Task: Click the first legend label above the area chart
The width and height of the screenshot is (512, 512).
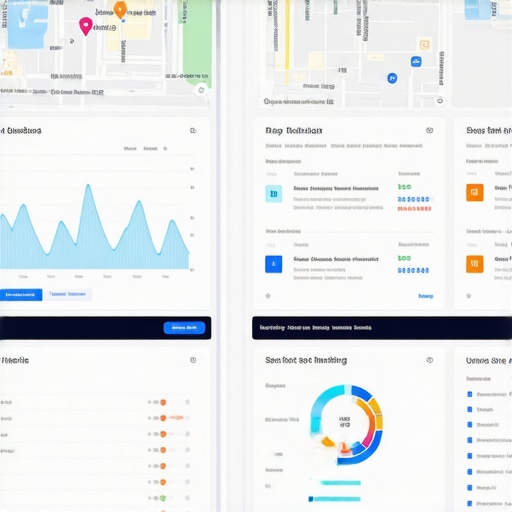Action: 130,148
